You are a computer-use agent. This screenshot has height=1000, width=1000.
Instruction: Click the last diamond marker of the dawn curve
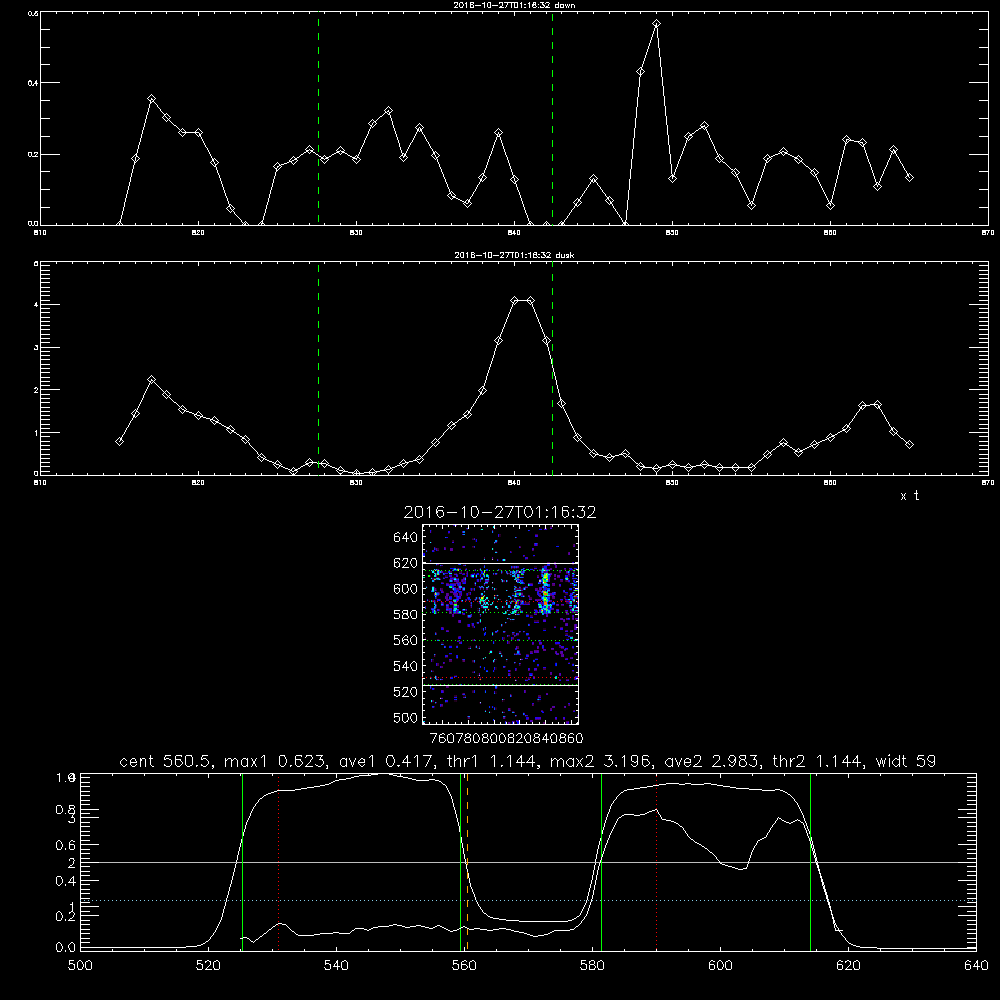tap(909, 177)
